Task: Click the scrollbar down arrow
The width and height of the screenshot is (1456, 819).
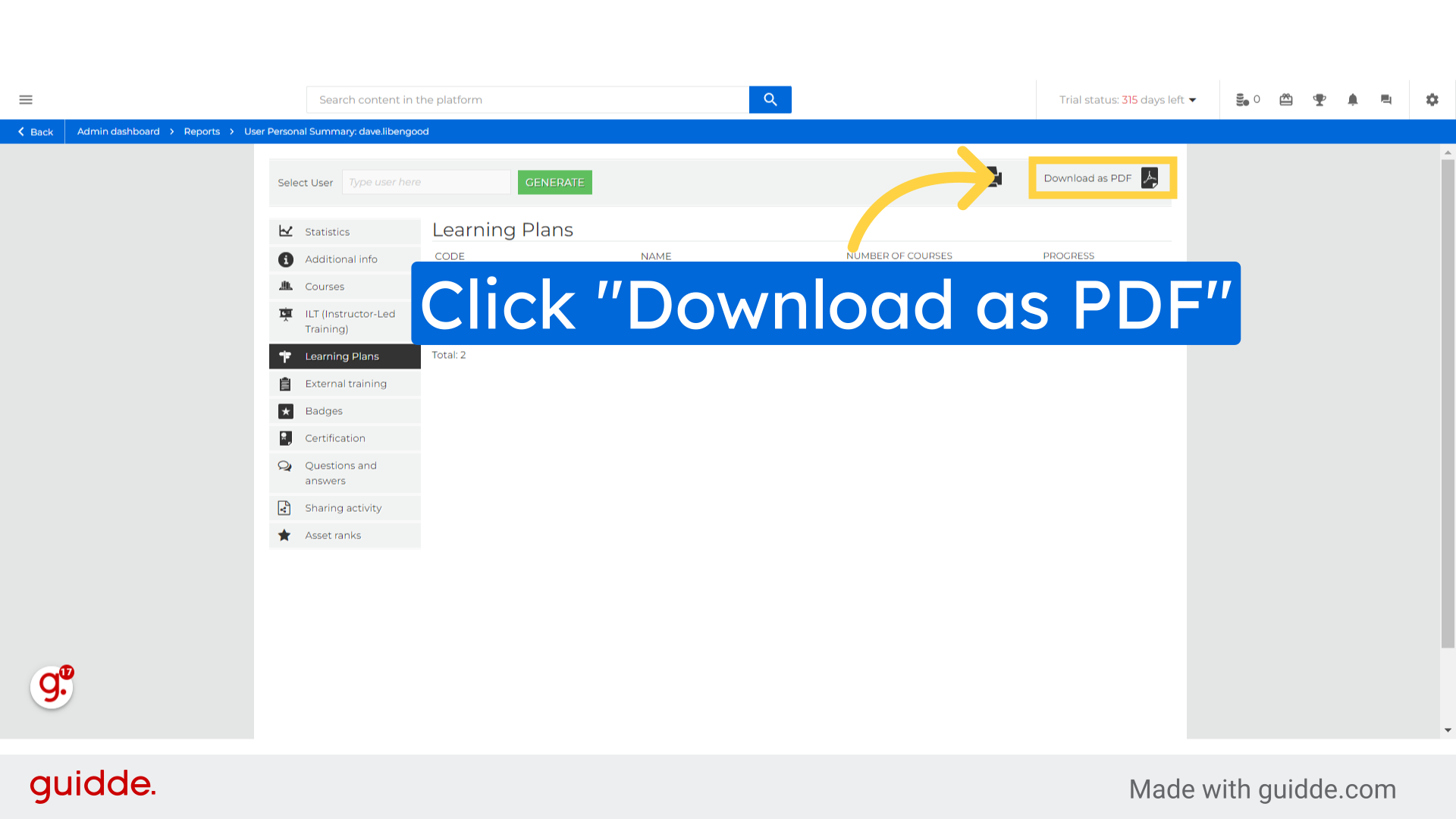Action: [x=1448, y=730]
